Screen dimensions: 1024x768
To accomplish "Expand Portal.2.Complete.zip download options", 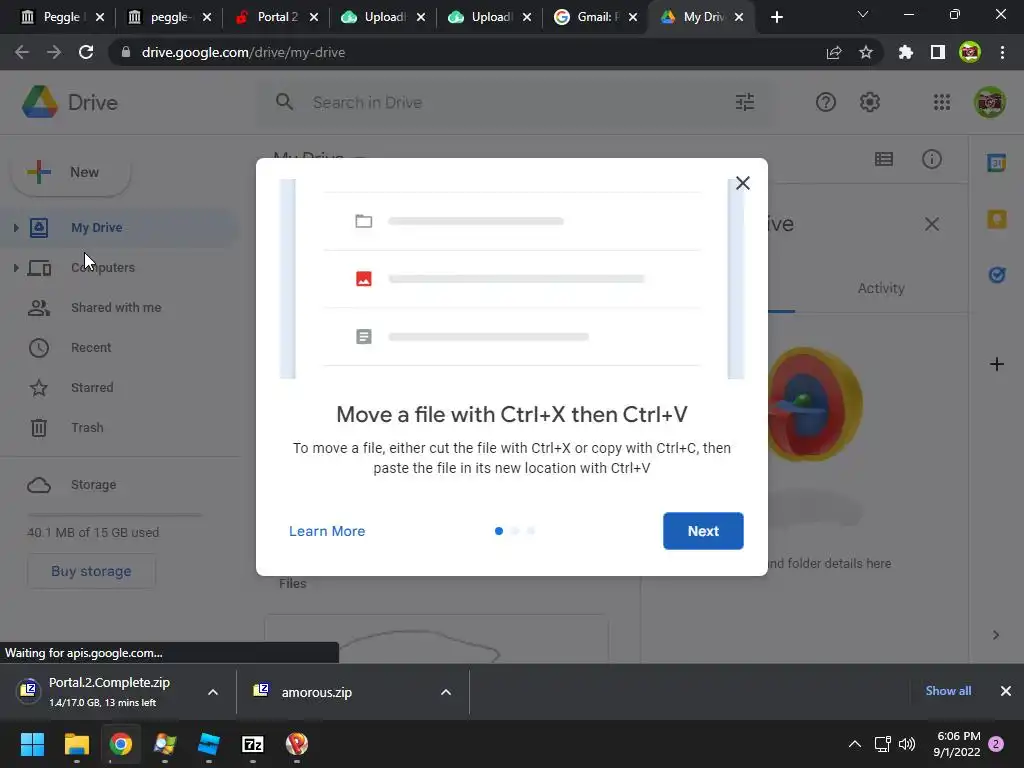I will pos(212,692).
